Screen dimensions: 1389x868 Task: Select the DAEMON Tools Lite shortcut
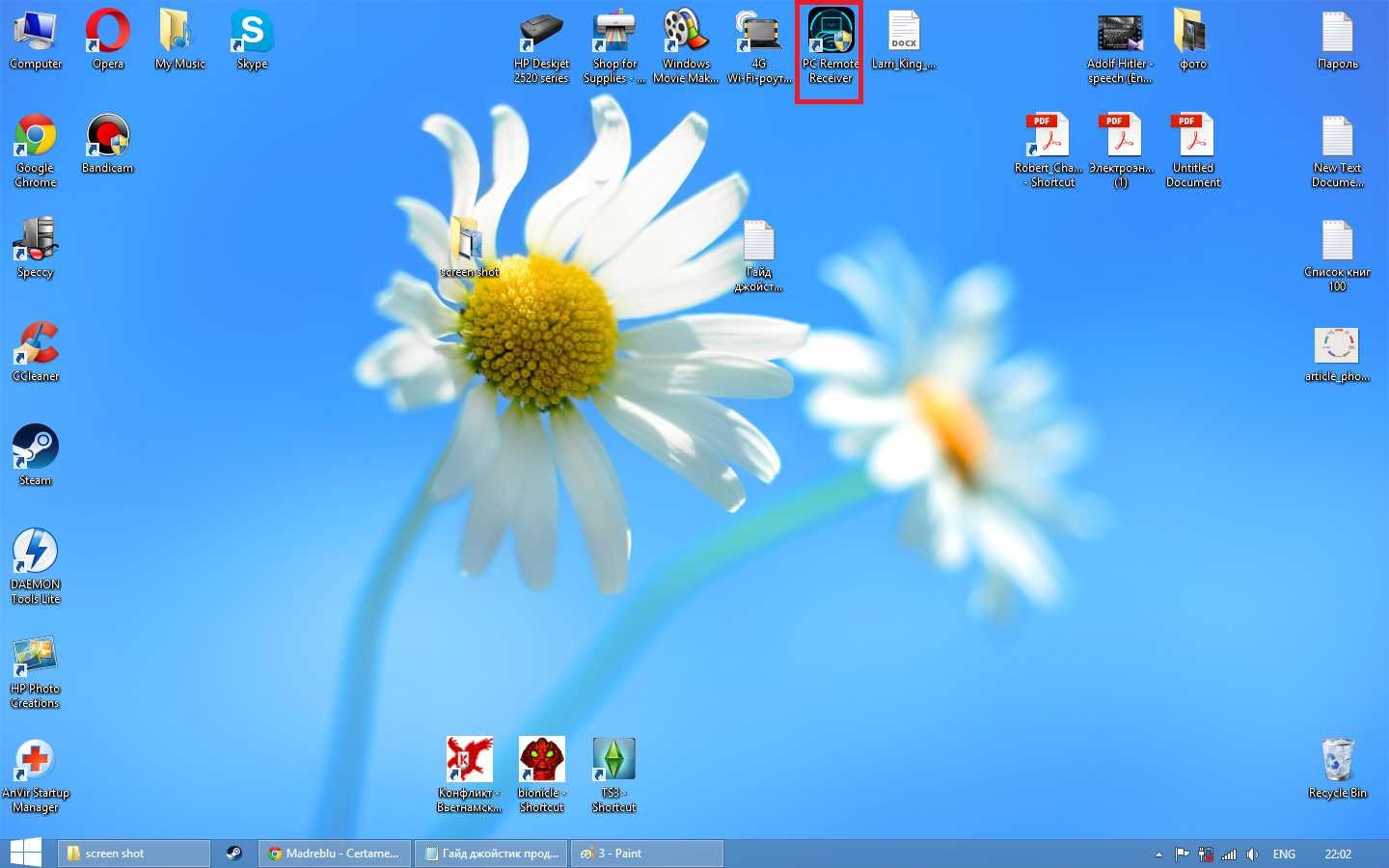36,568
